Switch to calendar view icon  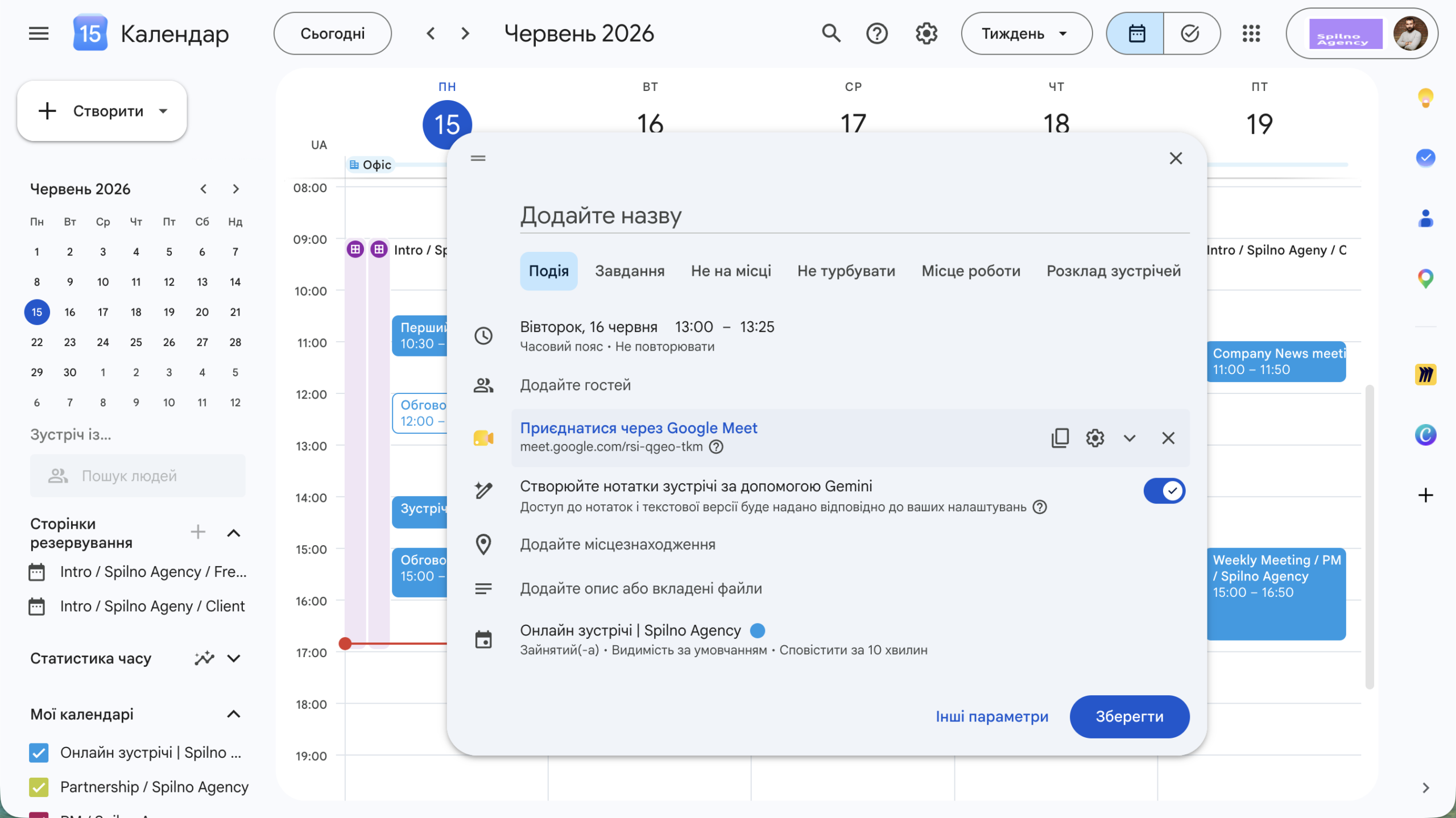coord(1136,34)
